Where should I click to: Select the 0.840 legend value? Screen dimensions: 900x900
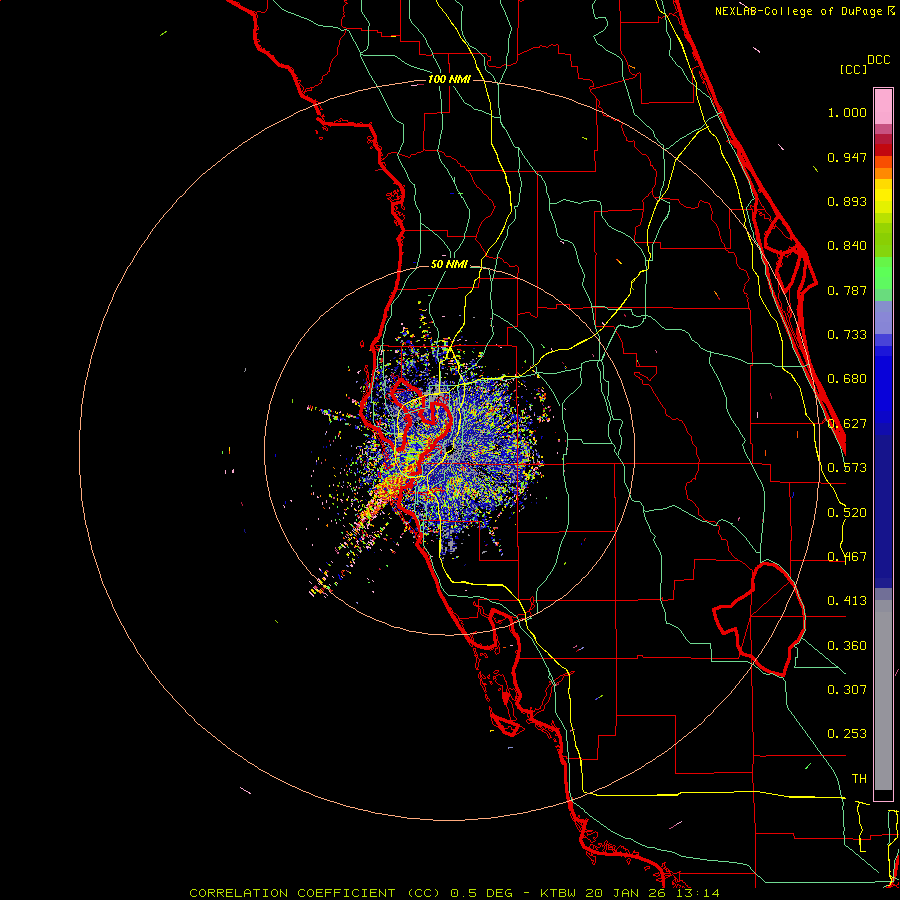point(847,246)
